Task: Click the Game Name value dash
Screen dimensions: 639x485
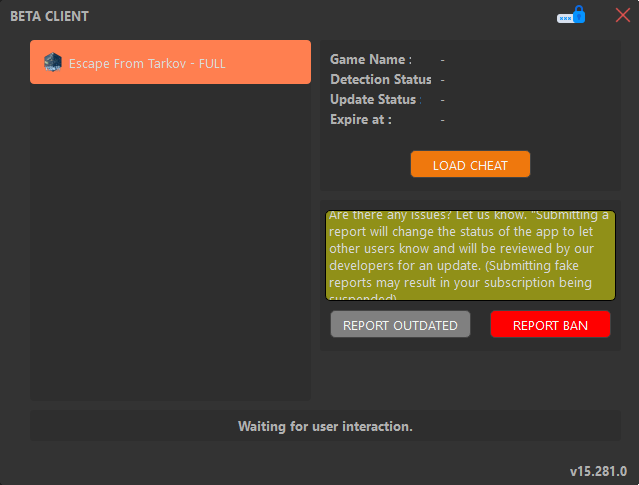Action: click(442, 60)
